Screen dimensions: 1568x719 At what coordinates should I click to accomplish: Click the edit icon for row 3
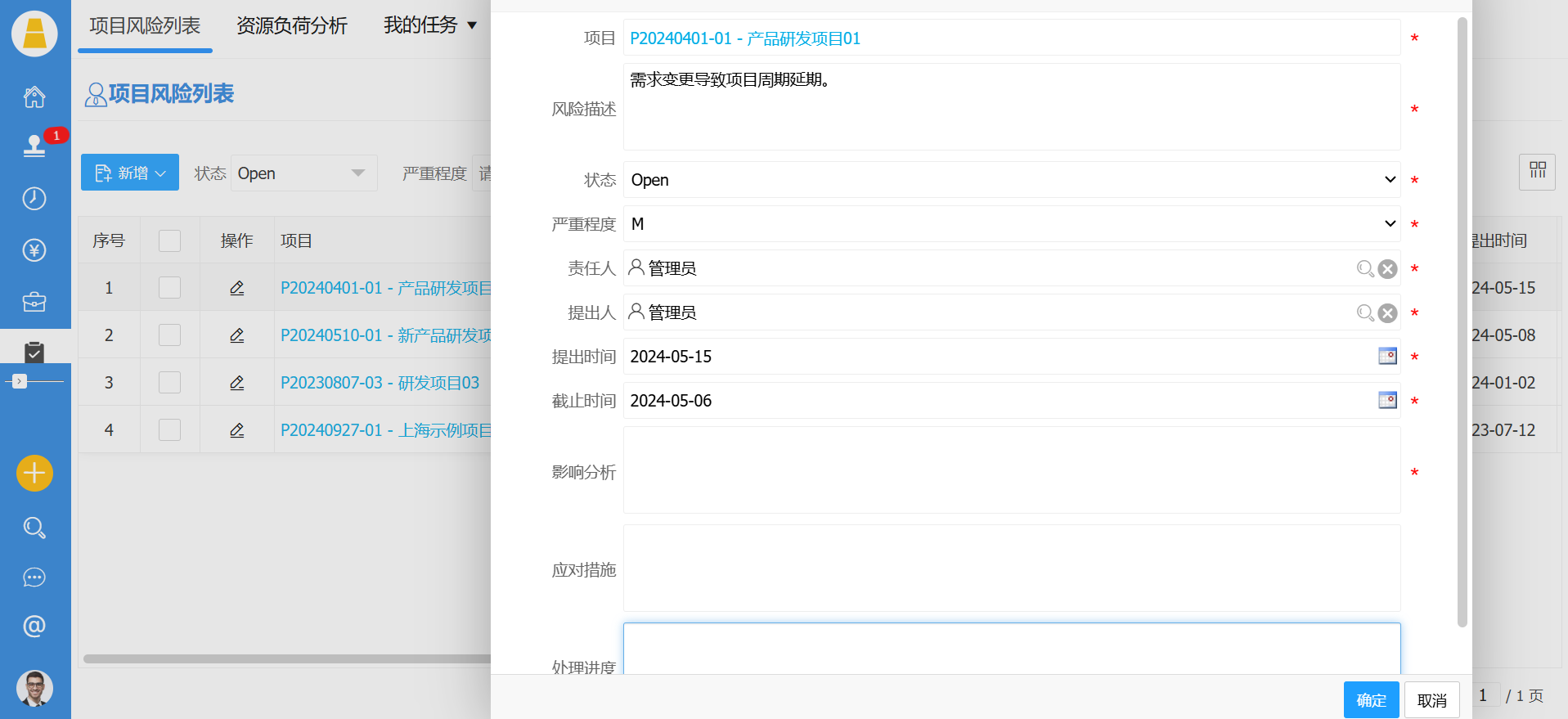pos(236,383)
